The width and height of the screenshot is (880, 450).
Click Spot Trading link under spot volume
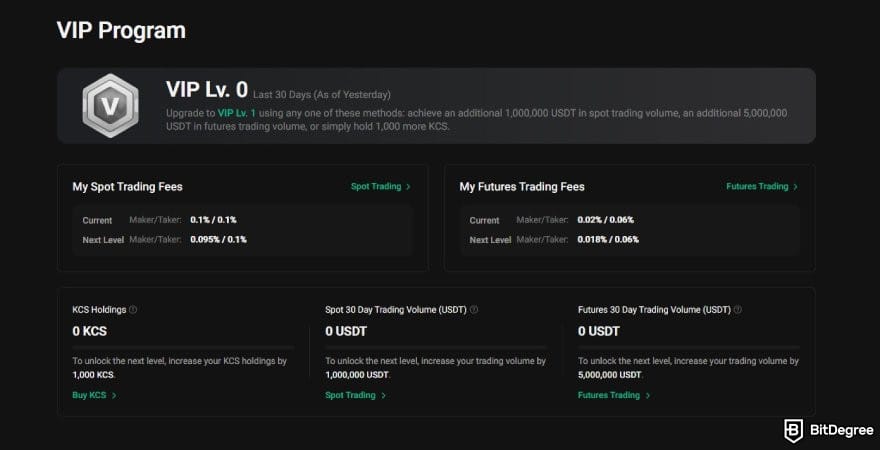(x=355, y=395)
